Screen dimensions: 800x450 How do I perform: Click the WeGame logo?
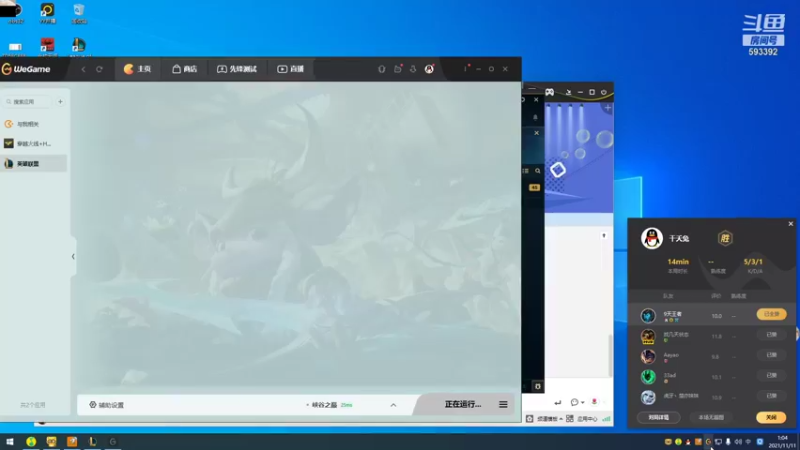(x=26, y=69)
